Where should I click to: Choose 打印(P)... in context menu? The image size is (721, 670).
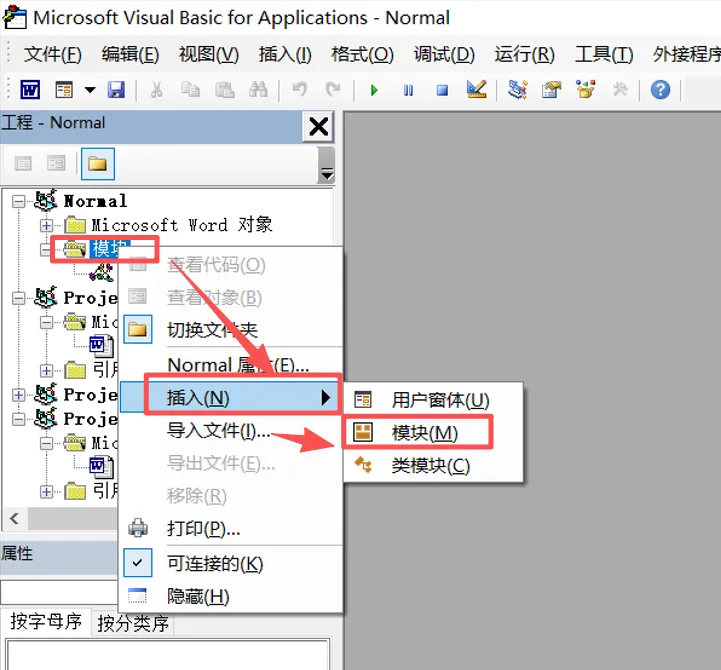231,529
